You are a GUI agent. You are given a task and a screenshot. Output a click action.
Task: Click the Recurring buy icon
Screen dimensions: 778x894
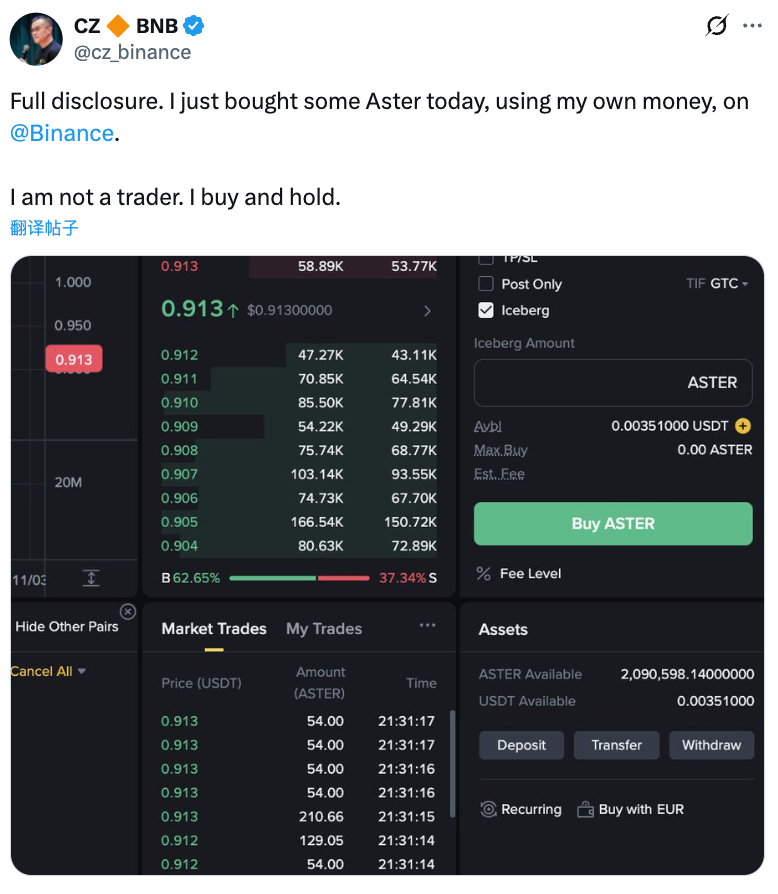click(489, 809)
